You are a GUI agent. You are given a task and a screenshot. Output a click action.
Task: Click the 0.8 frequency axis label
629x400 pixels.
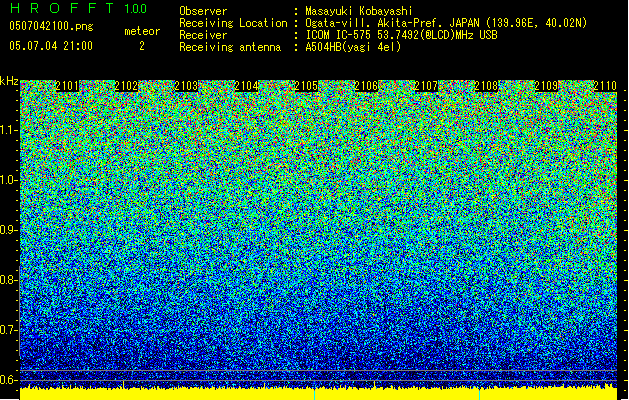coord(8,280)
